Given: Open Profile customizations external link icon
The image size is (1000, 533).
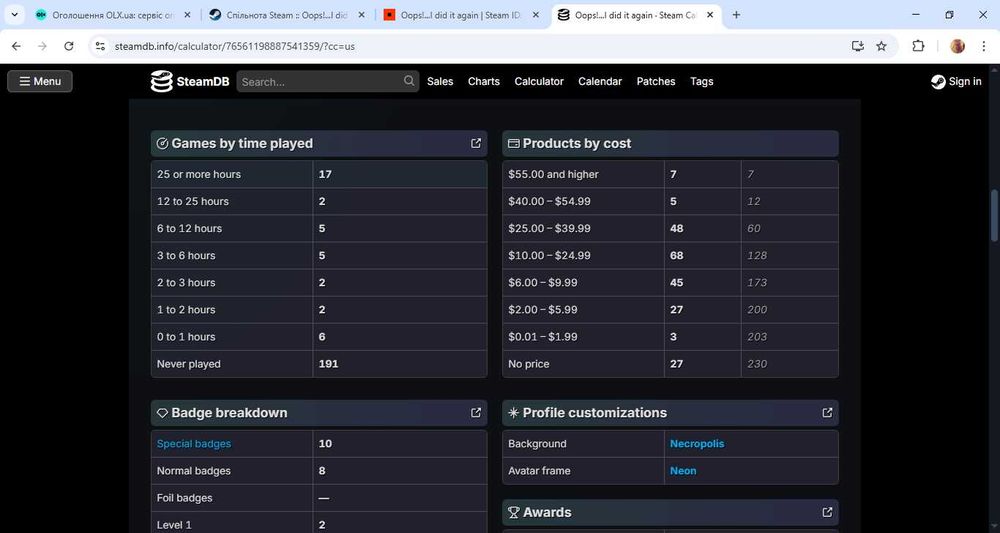Looking at the screenshot, I should coord(827,413).
